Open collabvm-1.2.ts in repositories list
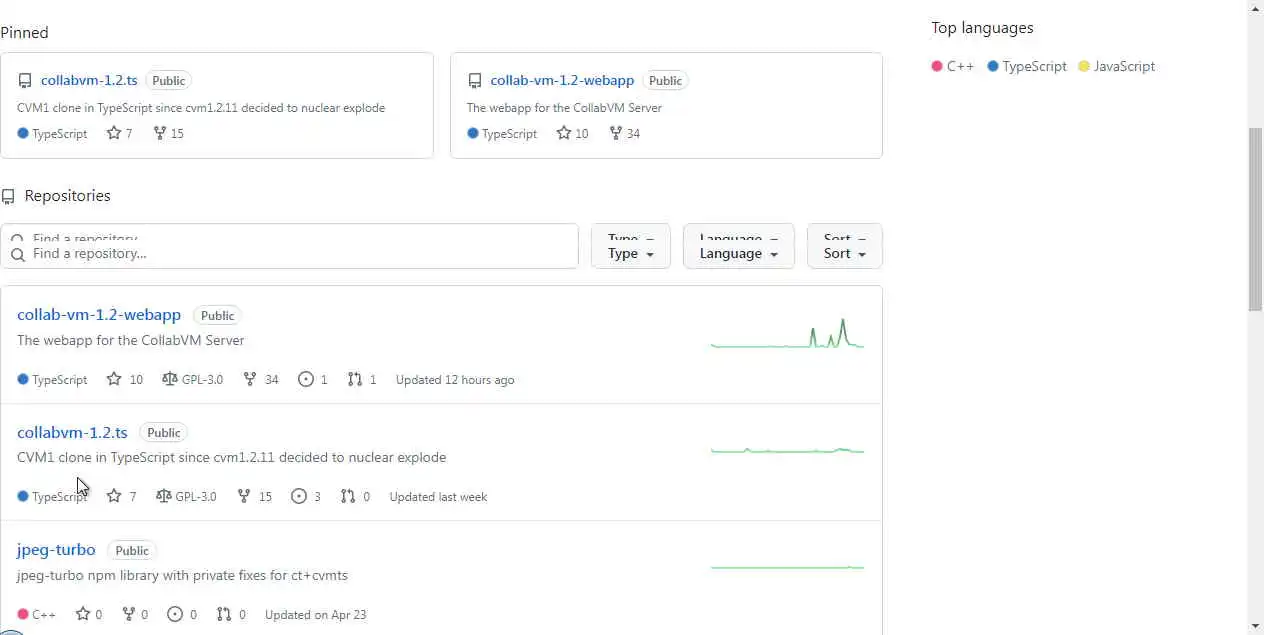Screen dimensions: 1264x635 (72, 432)
